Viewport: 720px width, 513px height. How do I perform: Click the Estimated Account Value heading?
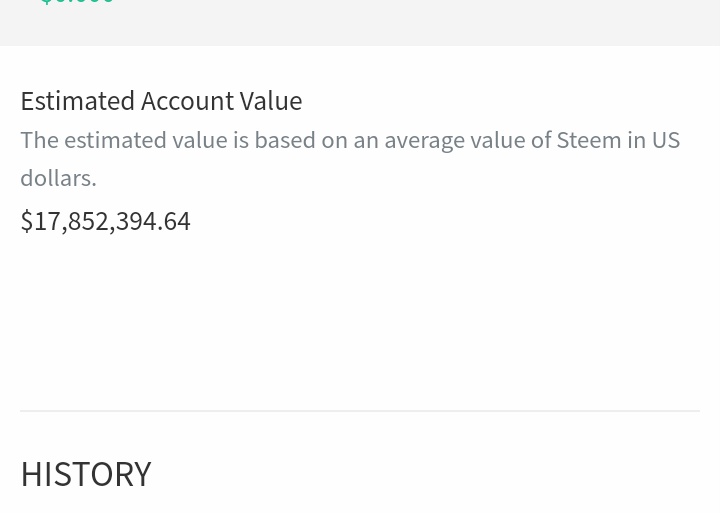tap(161, 100)
